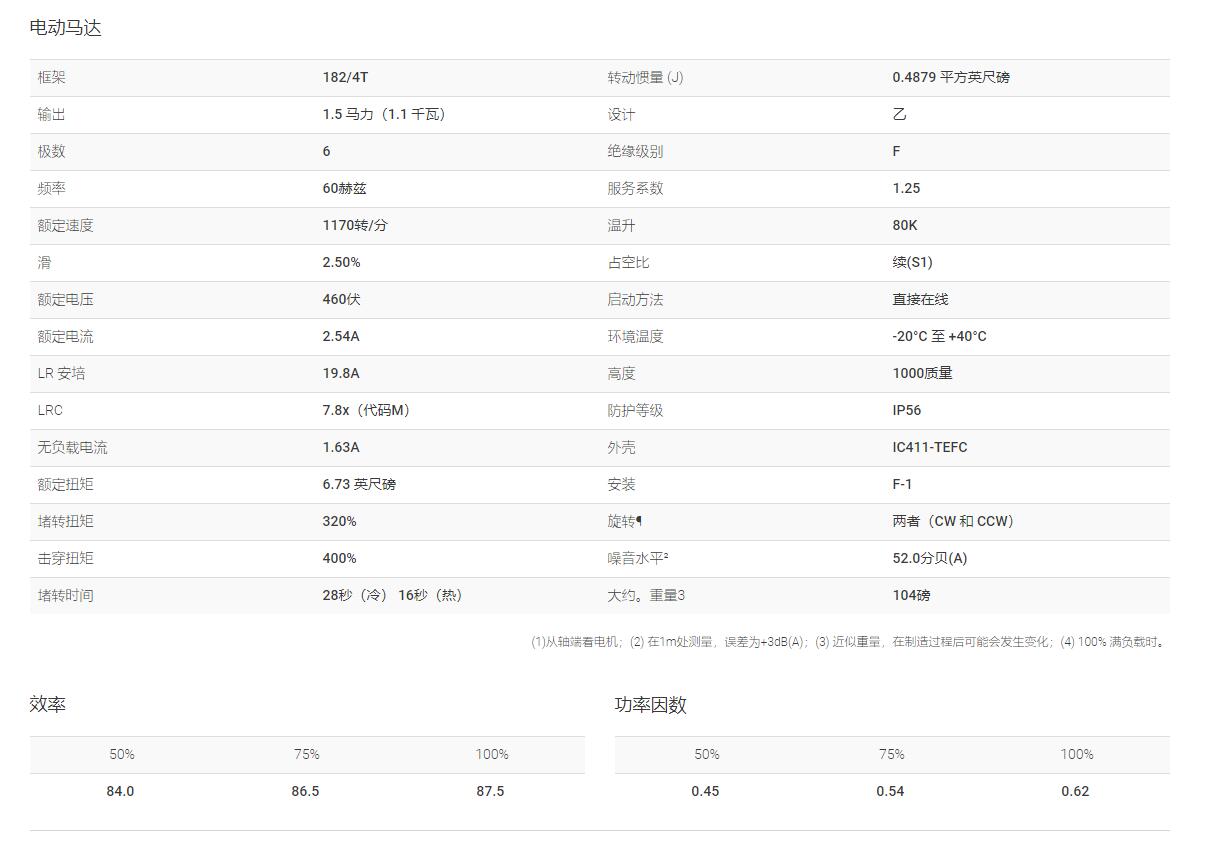Click ambient temperature value -20°C 至 +40°C
This screenshot has height=846, width=1216.
(939, 336)
